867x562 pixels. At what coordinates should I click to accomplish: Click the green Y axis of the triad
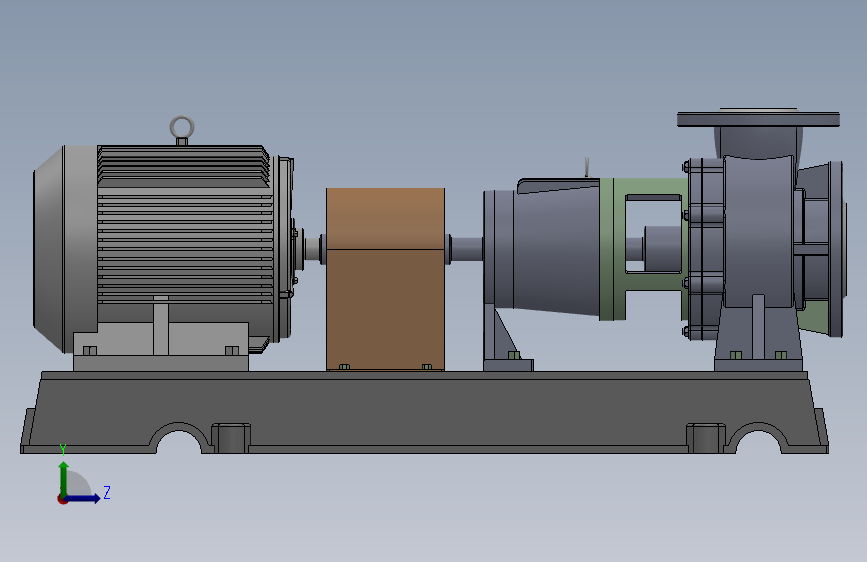coord(64,480)
